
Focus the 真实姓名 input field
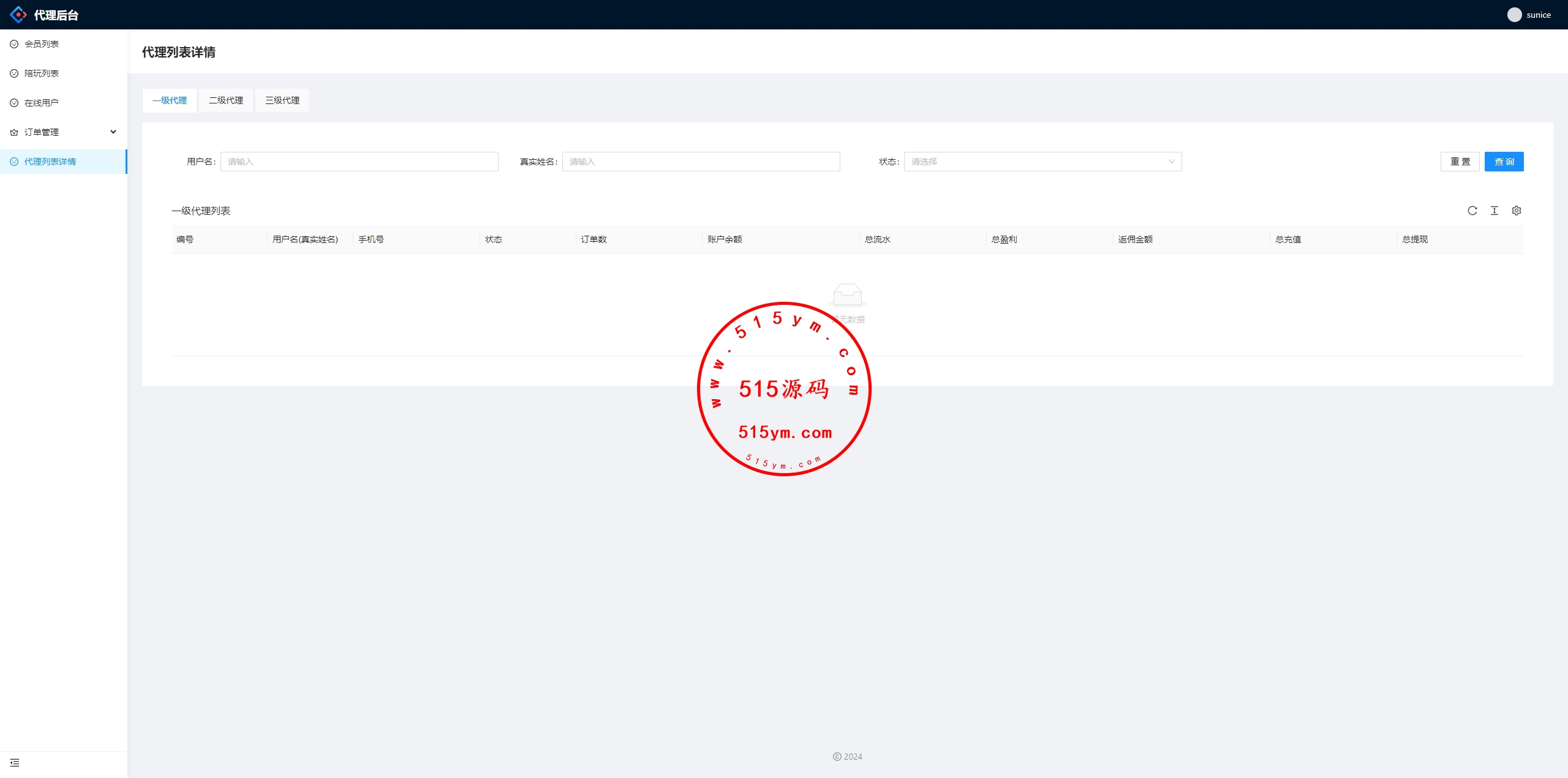[701, 162]
